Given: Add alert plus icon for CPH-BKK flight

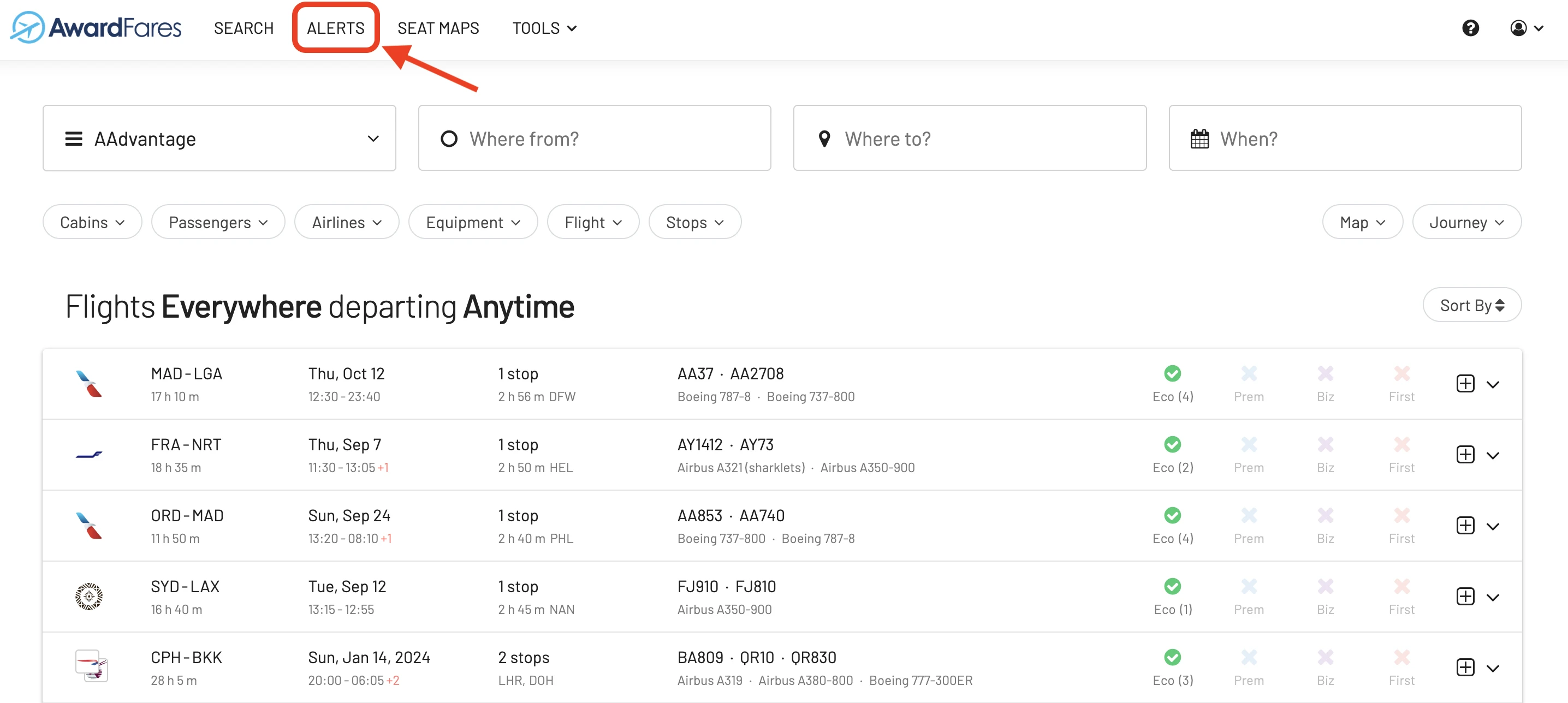Looking at the screenshot, I should tap(1465, 667).
